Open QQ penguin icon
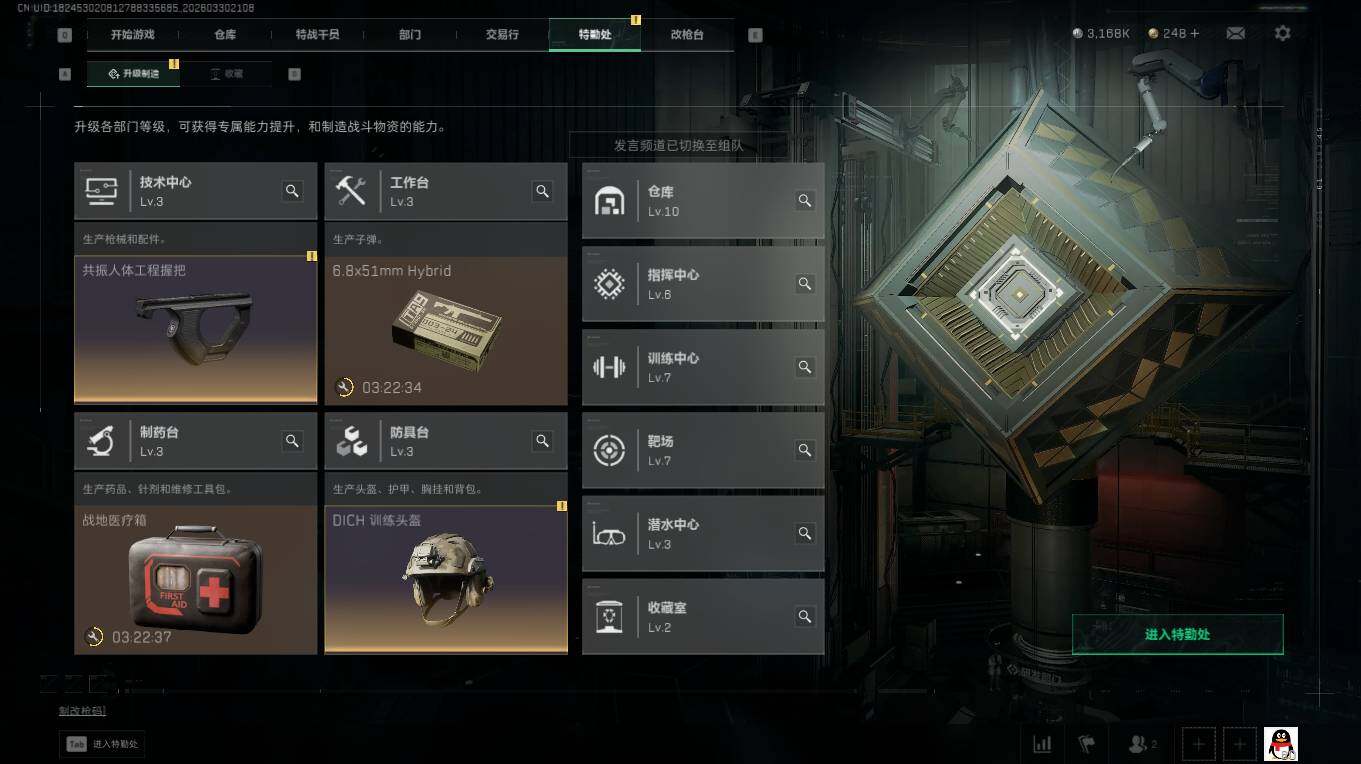Image resolution: width=1361 pixels, height=764 pixels. pyautogui.click(x=1281, y=743)
